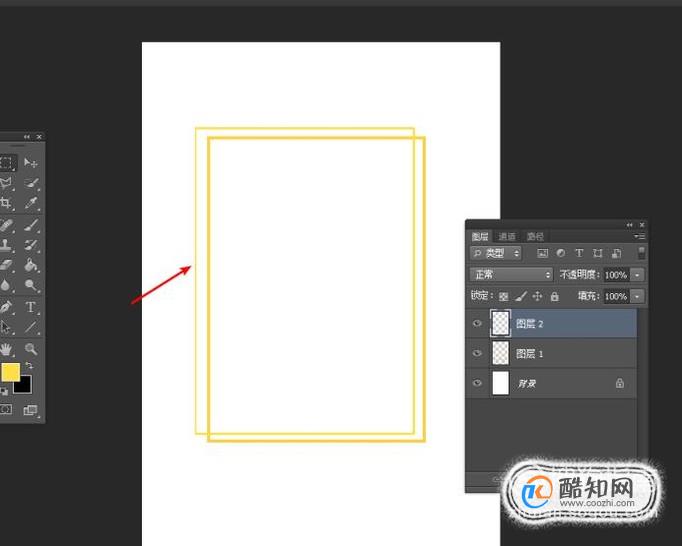This screenshot has width=682, height=546.
Task: Hide the 背景 layer
Action: pyautogui.click(x=477, y=383)
